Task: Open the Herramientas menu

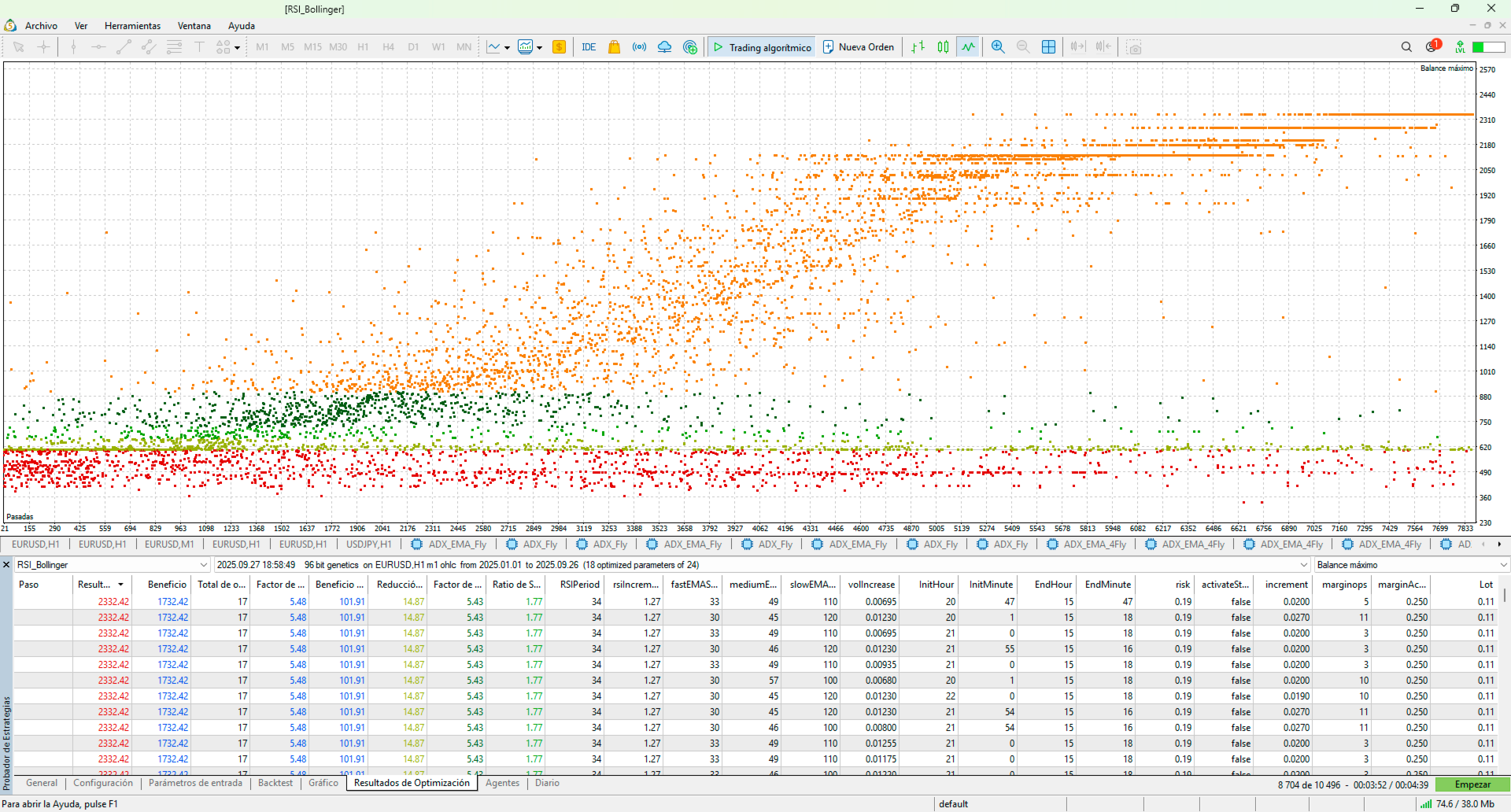Action: click(x=132, y=26)
